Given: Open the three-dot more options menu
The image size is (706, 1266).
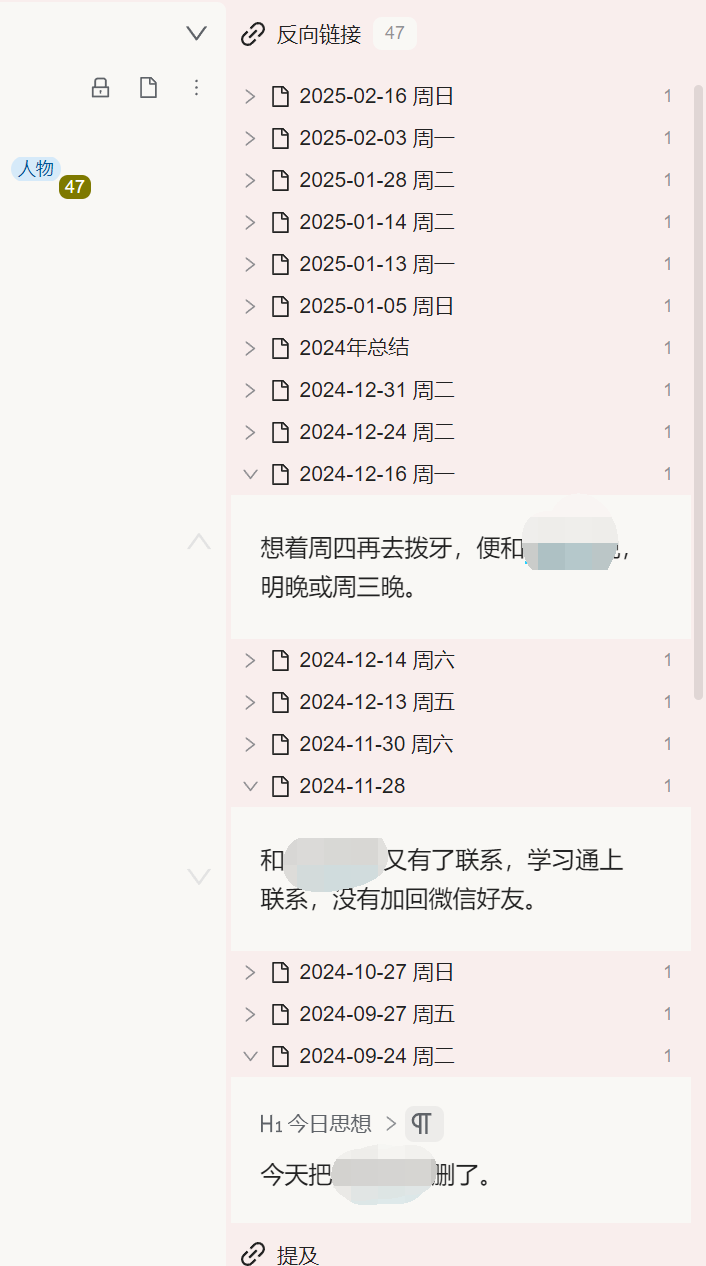Looking at the screenshot, I should (x=196, y=88).
